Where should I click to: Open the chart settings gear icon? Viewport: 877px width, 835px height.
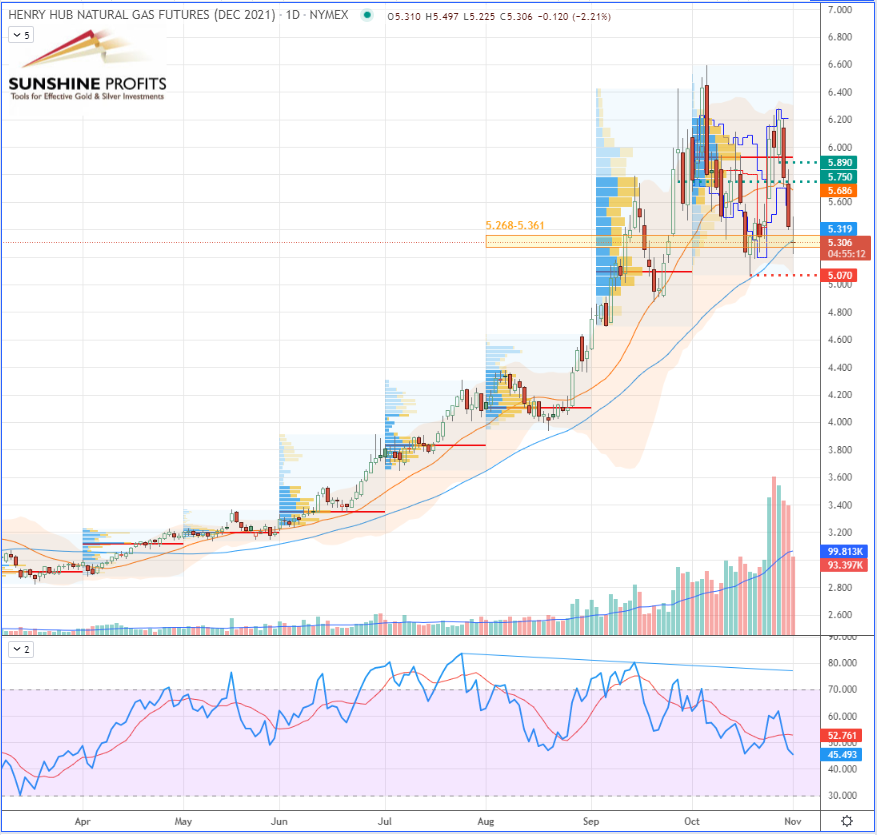[x=847, y=821]
